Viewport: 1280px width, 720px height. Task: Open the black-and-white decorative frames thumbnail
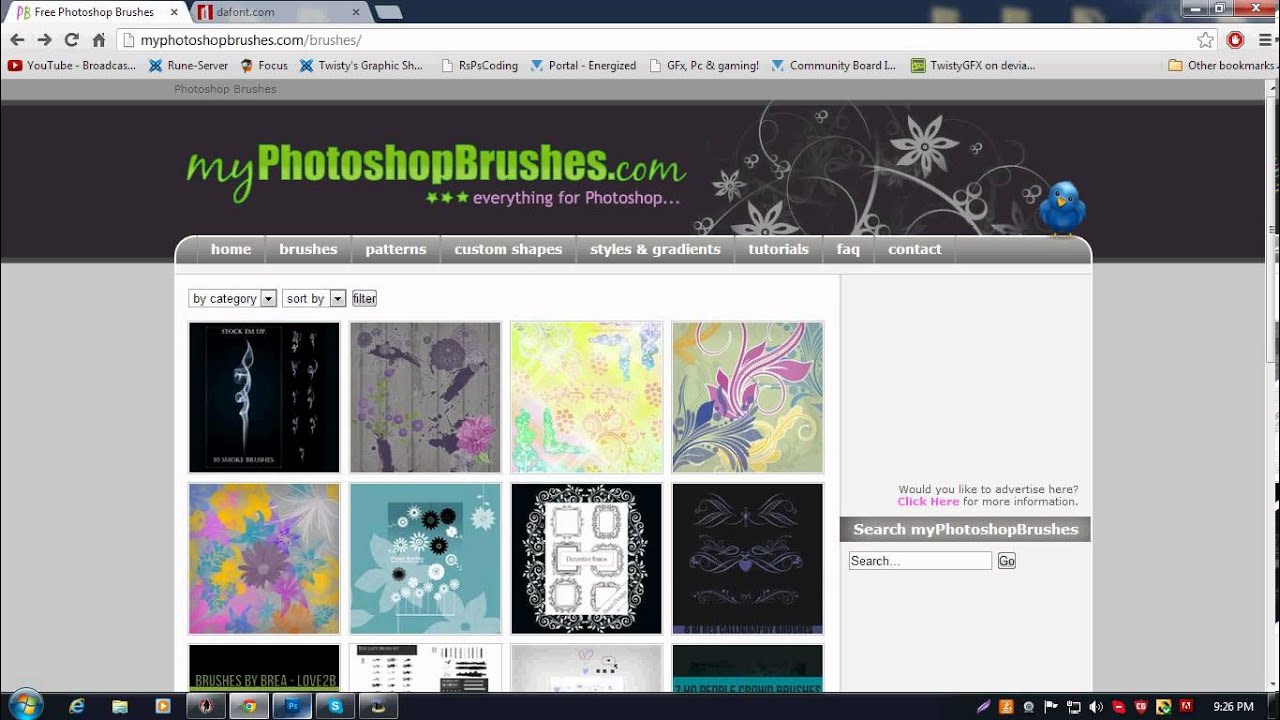(586, 558)
